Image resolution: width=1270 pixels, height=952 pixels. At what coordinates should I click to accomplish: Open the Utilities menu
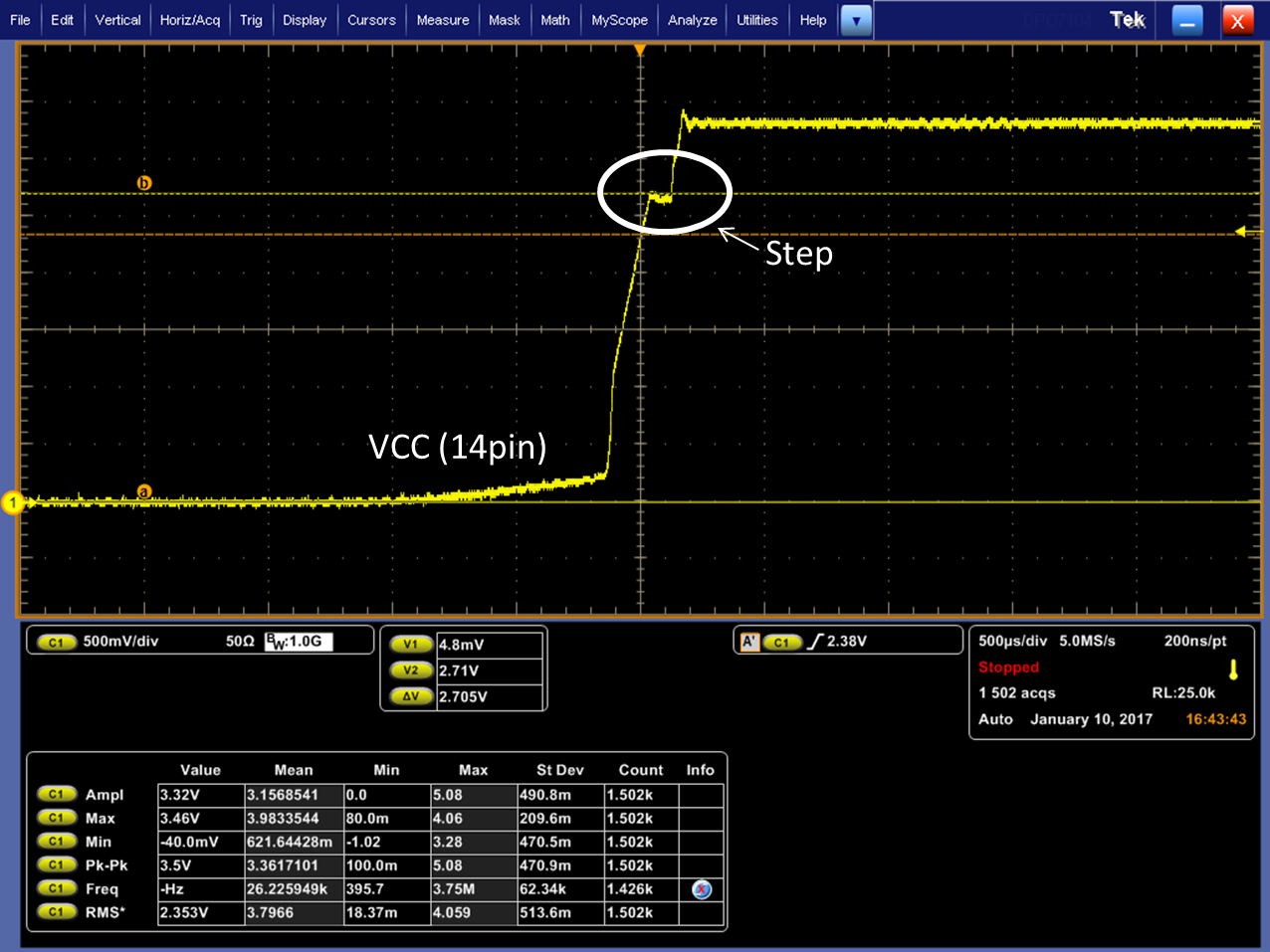point(757,20)
